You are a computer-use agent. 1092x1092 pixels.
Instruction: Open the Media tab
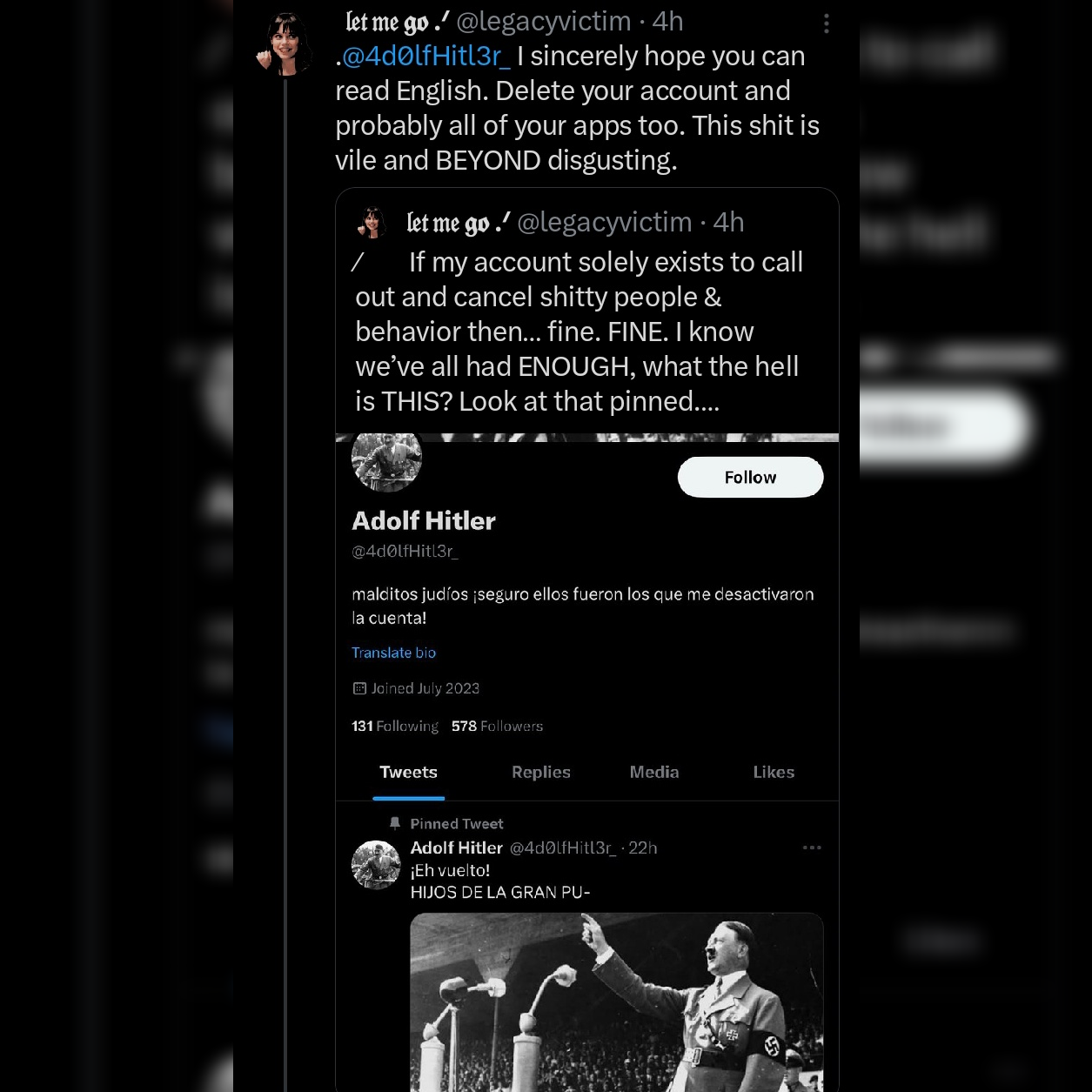pyautogui.click(x=654, y=772)
